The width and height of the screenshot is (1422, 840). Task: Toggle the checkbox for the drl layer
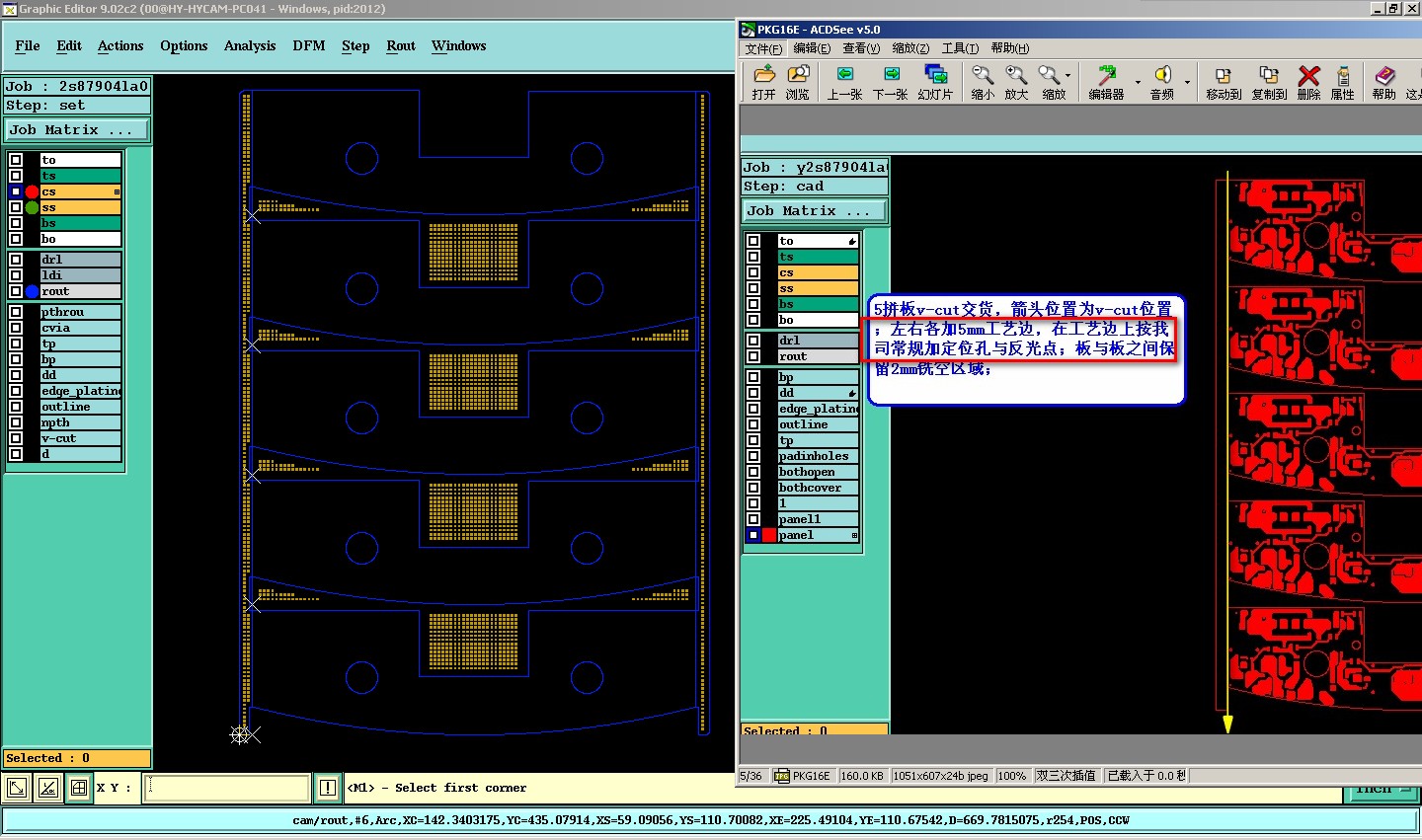pyautogui.click(x=16, y=260)
